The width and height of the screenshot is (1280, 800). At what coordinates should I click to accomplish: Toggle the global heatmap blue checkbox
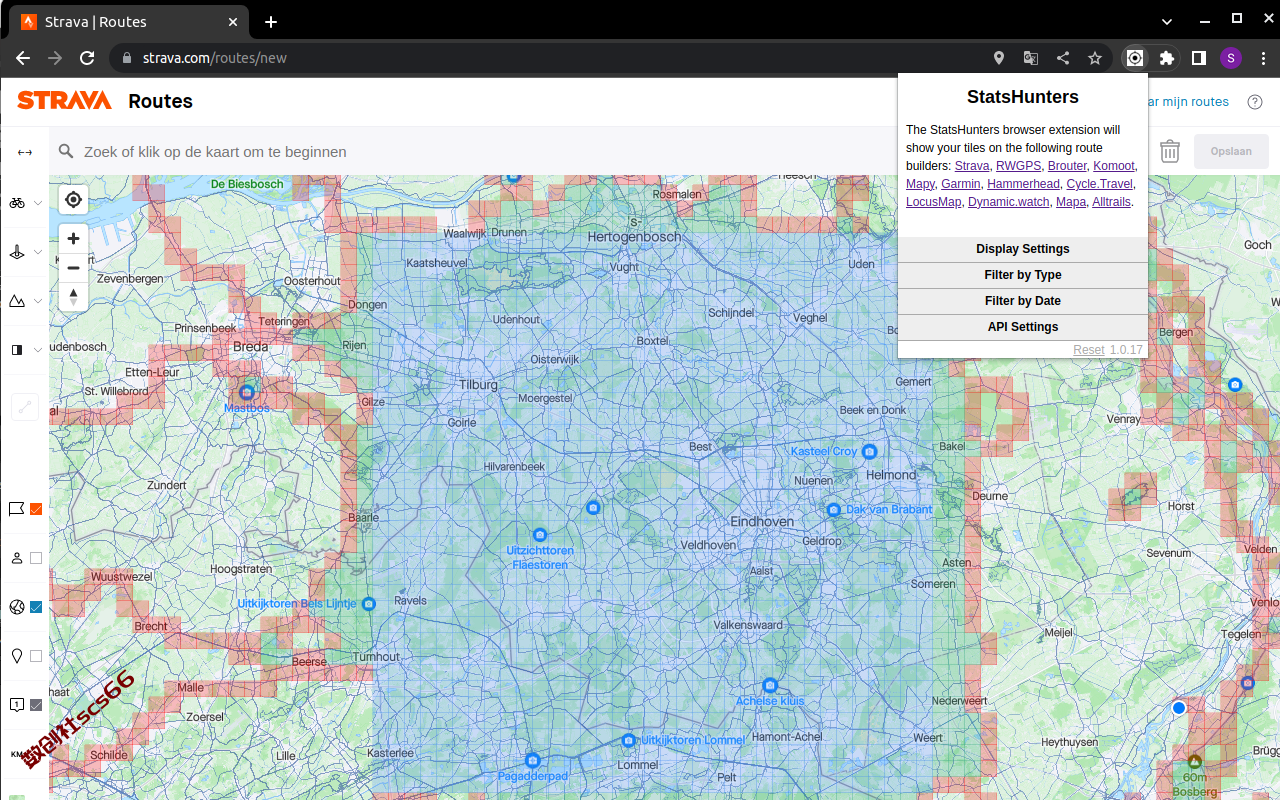tap(36, 607)
